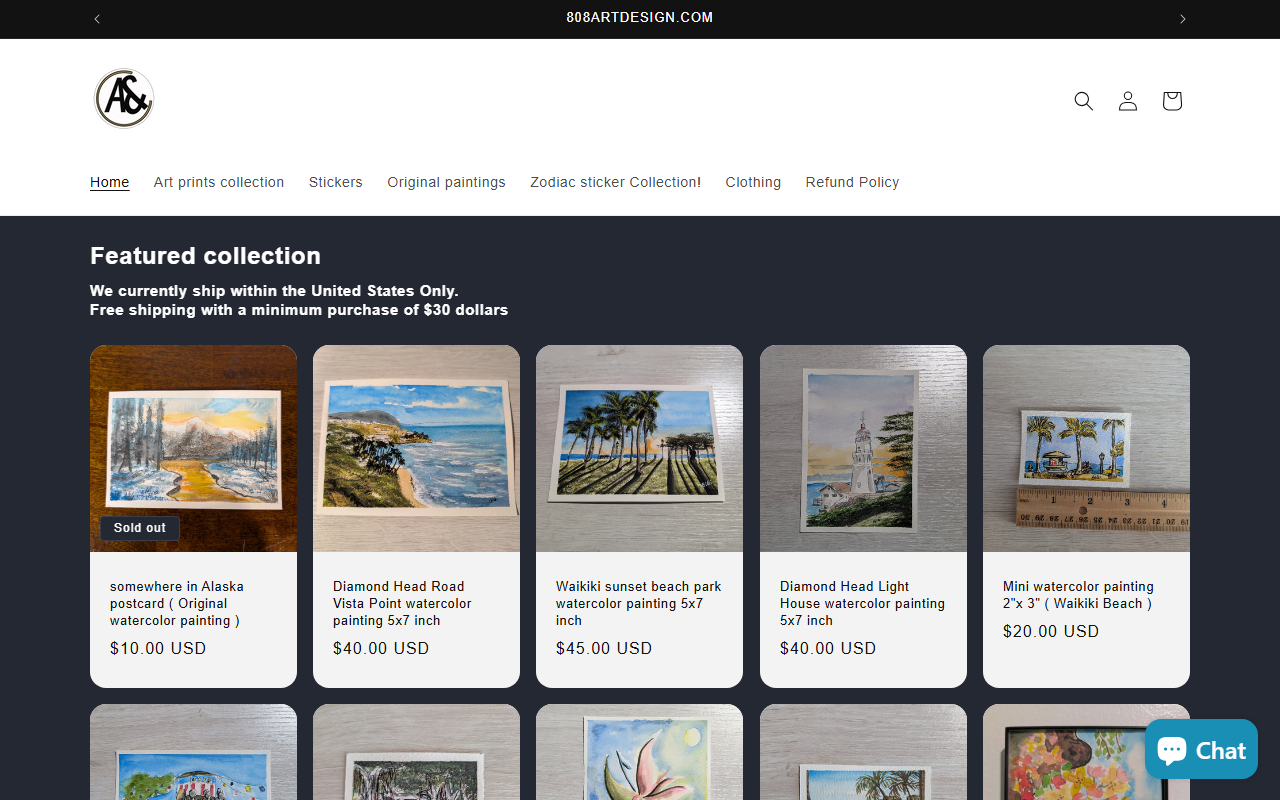Click the Sold out badge
The width and height of the screenshot is (1280, 800).
pos(140,528)
